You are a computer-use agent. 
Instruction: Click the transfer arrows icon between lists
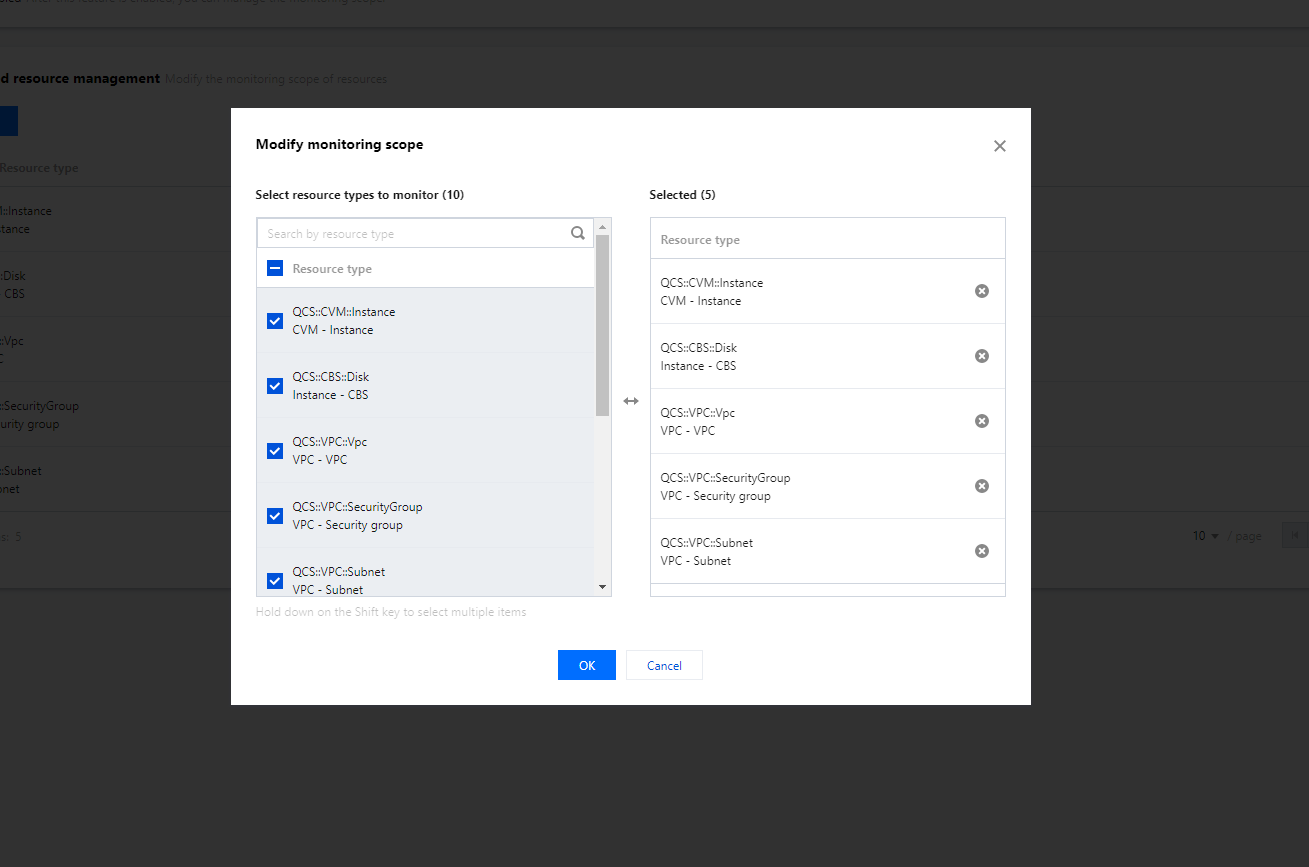(x=631, y=401)
